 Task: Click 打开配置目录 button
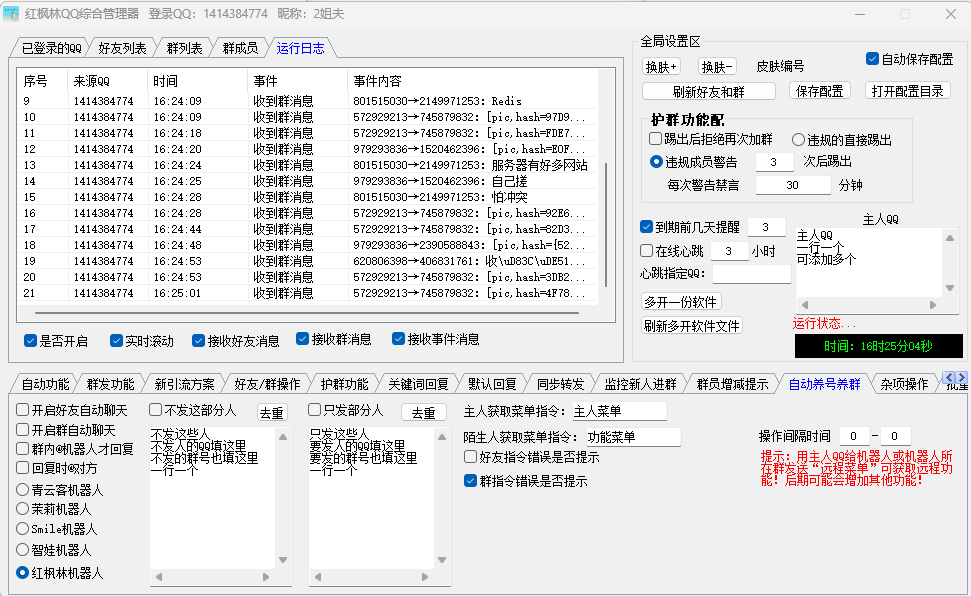tap(906, 91)
